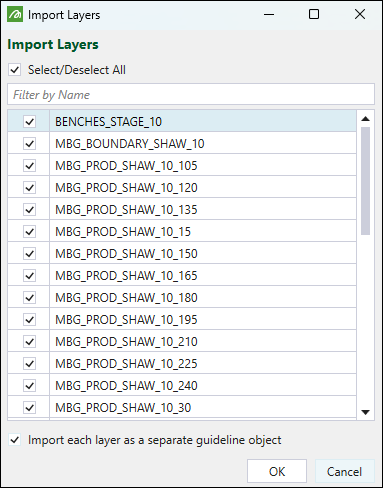Uncheck BENCHES_STAGE_10 layer checkbox

[x=30, y=121]
